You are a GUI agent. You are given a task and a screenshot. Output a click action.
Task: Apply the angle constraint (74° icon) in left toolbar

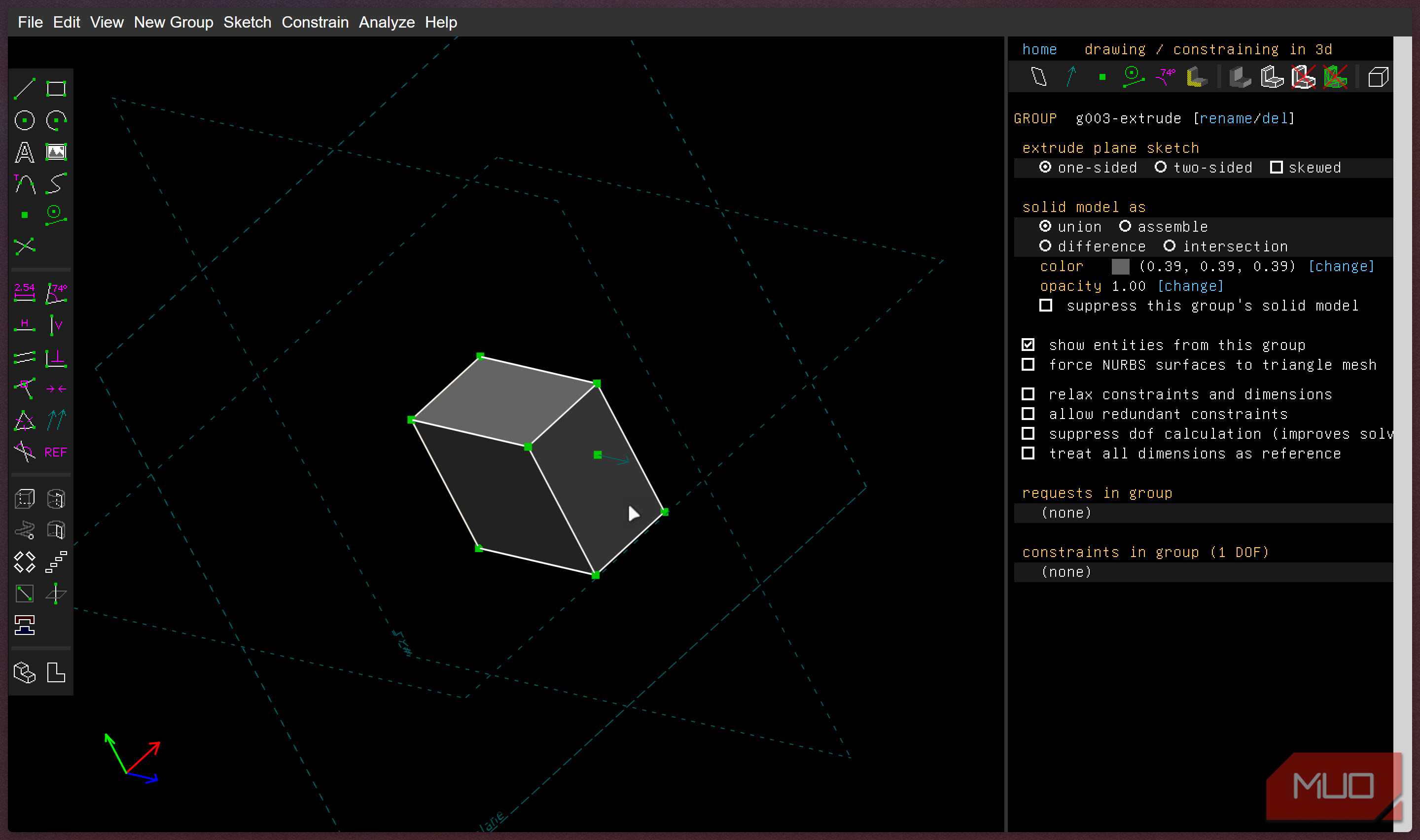(56, 293)
